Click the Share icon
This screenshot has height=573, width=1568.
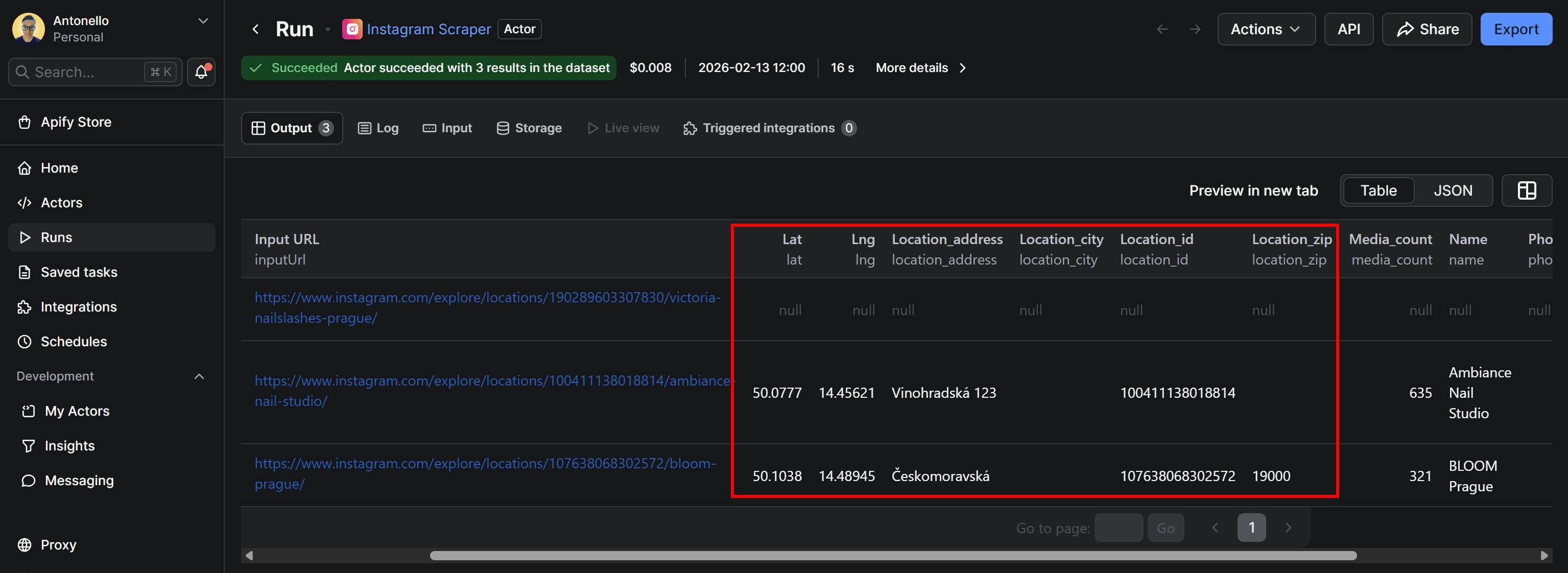click(x=1406, y=29)
